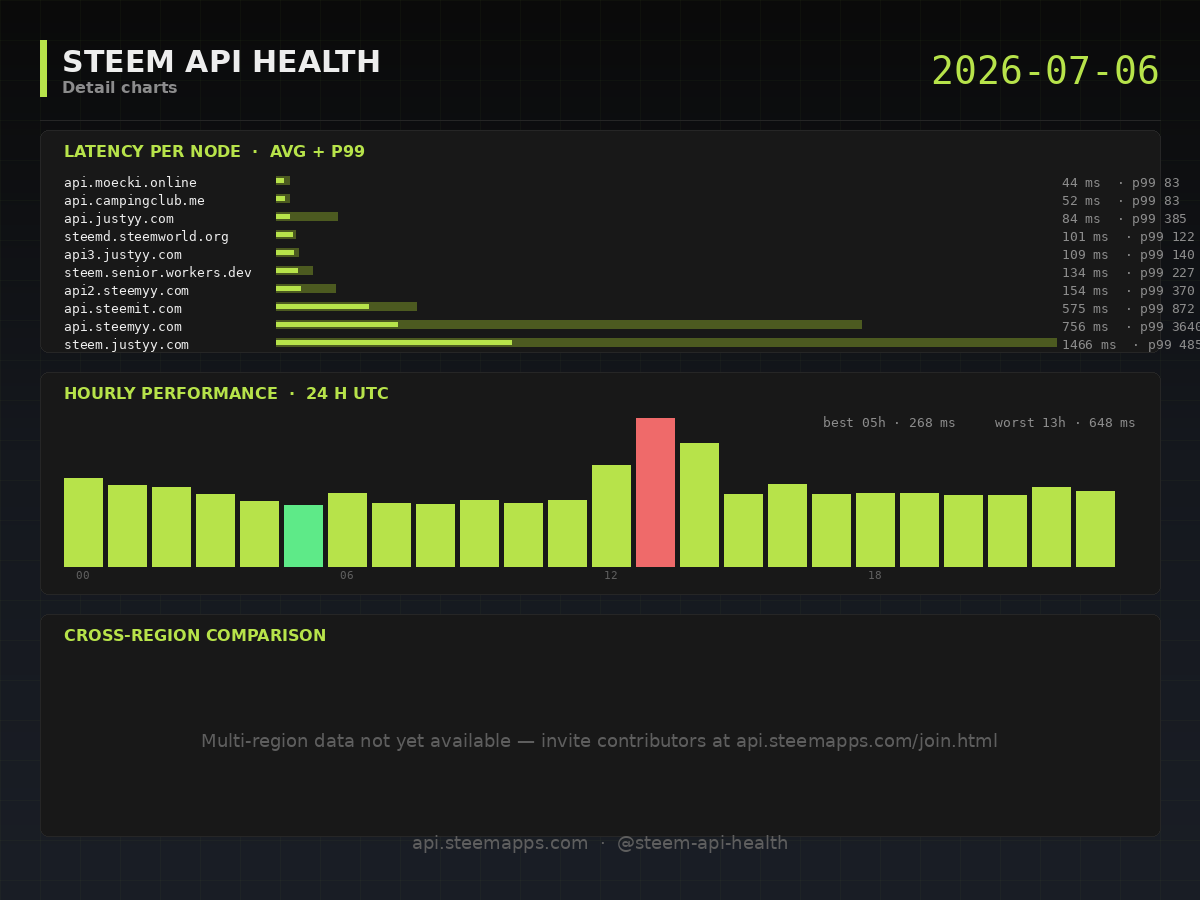Select the api.steemyy.com node label

pos(123,327)
